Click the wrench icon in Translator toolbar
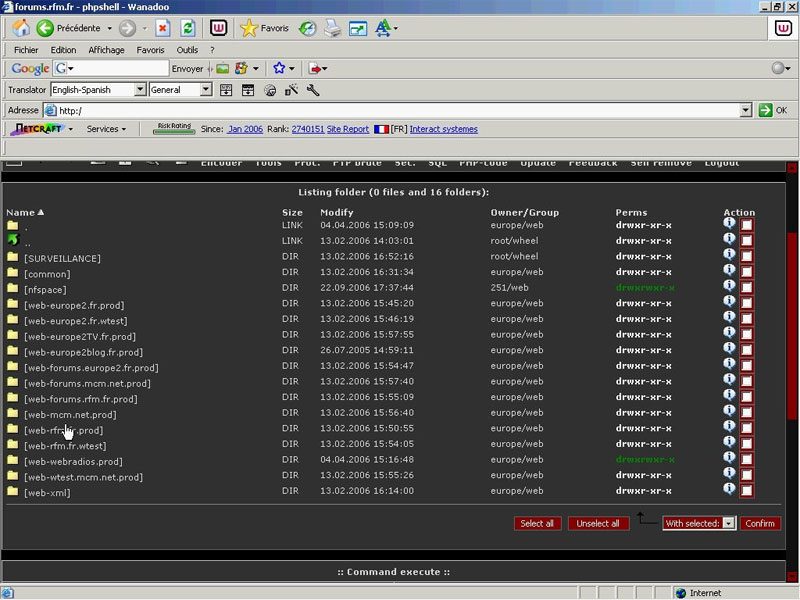This screenshot has height=600, width=800. pyautogui.click(x=313, y=90)
